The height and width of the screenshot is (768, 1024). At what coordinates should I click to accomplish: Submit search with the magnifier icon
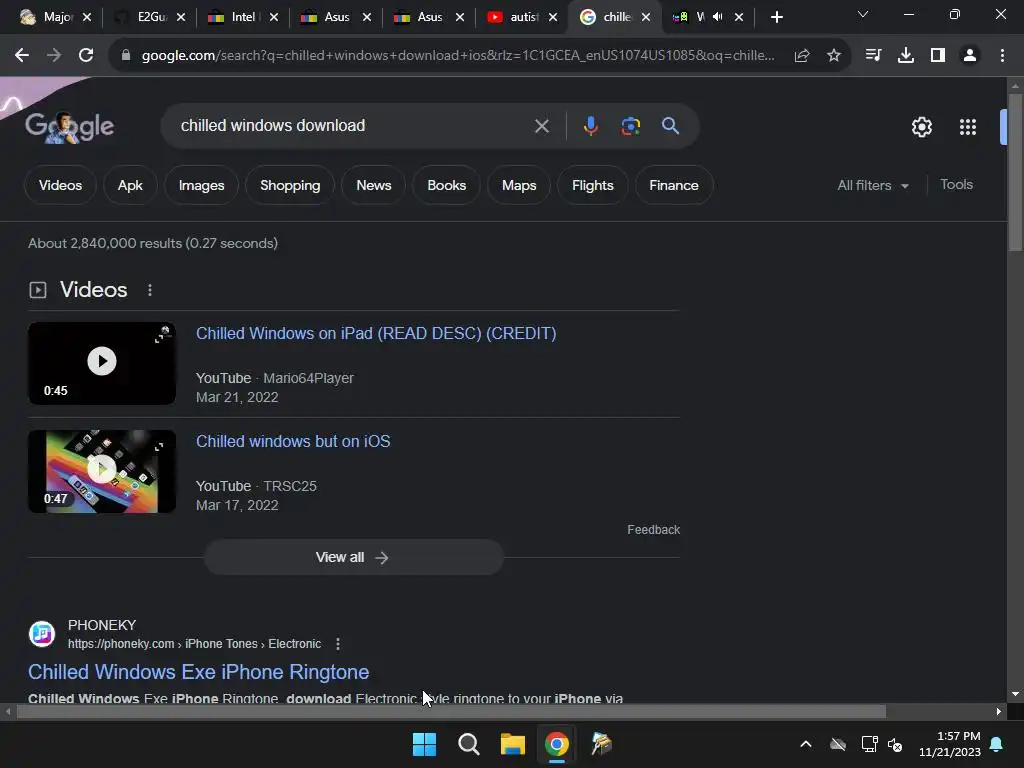(671, 126)
